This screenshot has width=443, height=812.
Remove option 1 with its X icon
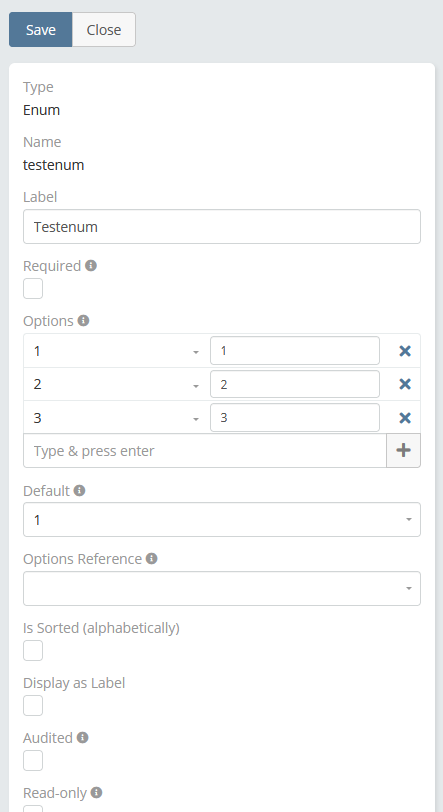[x=405, y=351]
